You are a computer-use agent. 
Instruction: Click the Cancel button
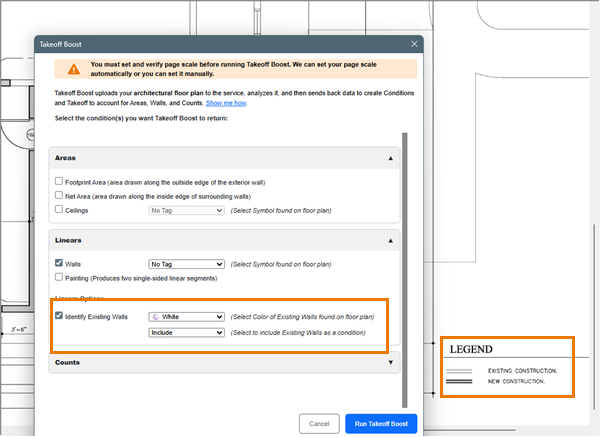[319, 424]
